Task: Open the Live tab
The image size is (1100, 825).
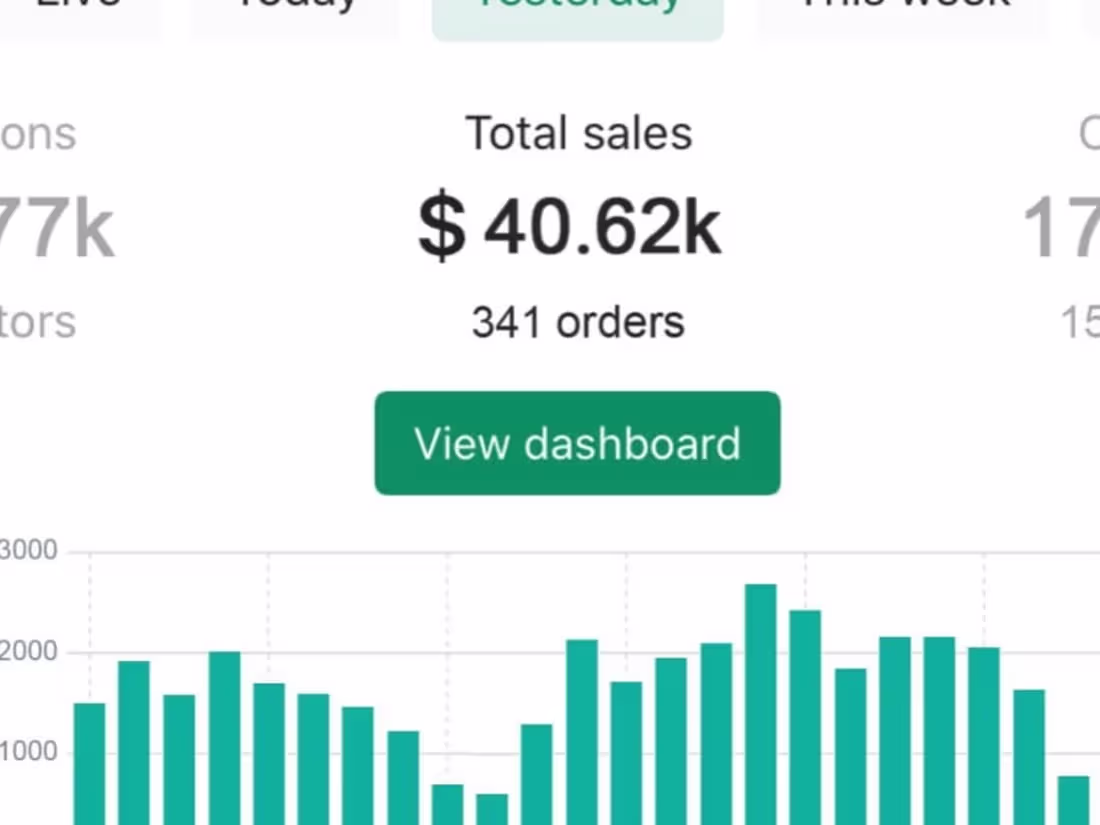Action: pyautogui.click(x=78, y=10)
